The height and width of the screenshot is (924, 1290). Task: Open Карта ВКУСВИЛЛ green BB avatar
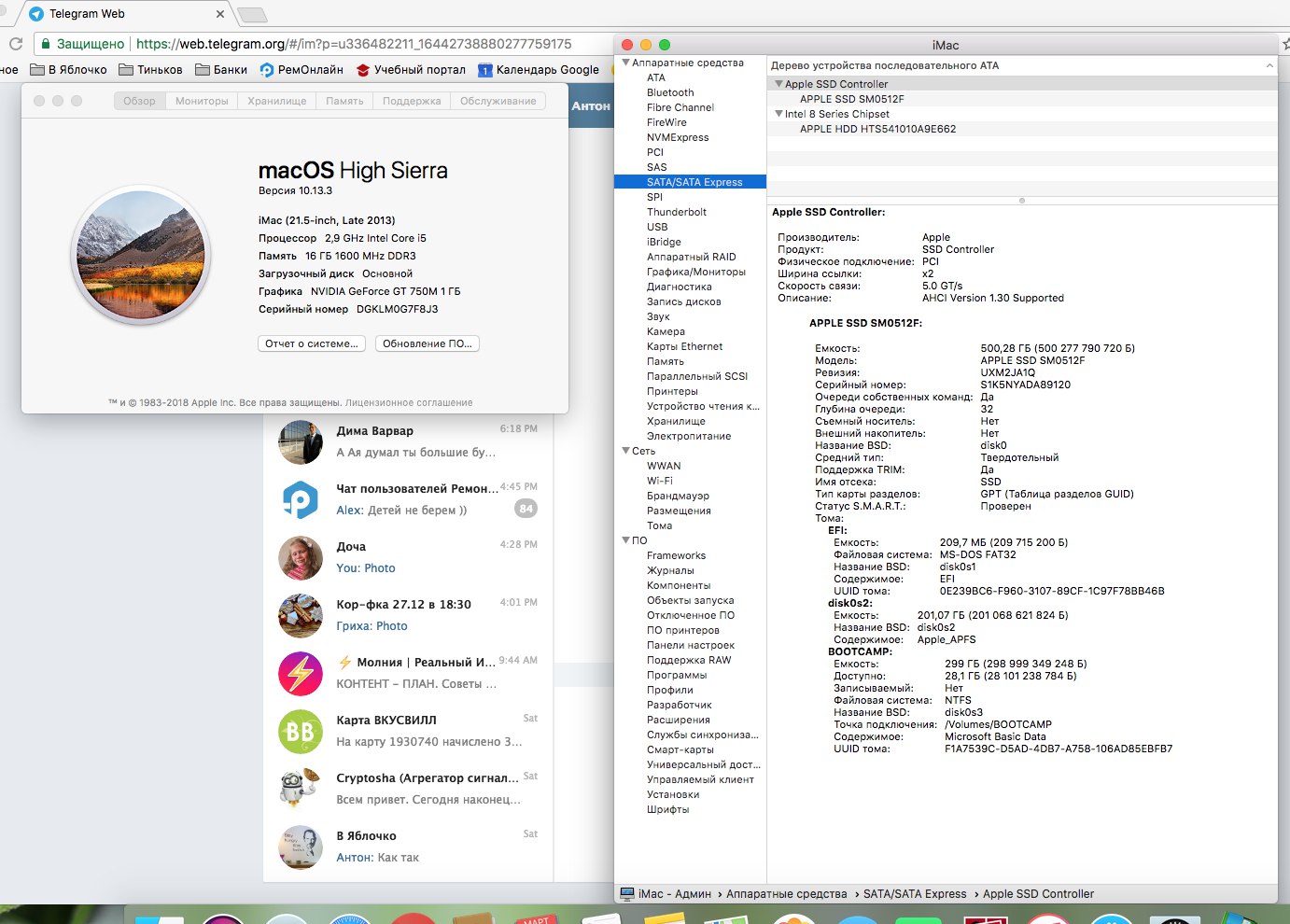point(301,732)
